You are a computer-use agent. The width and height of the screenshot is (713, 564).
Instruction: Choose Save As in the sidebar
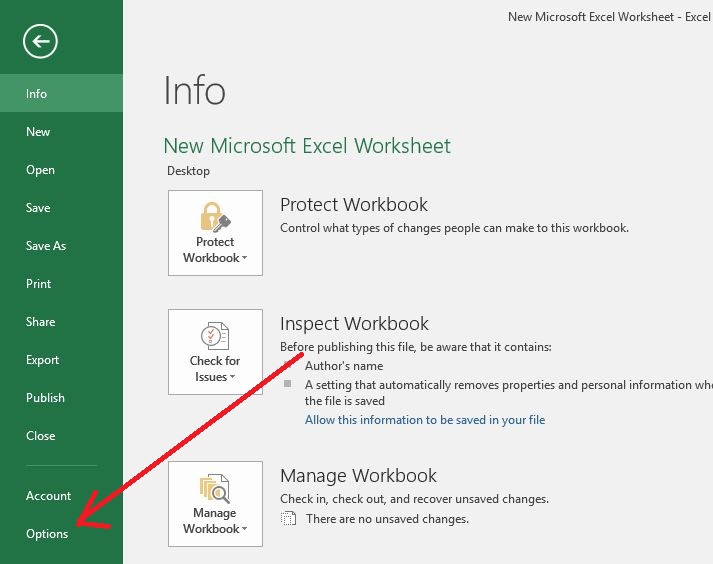pos(61,246)
